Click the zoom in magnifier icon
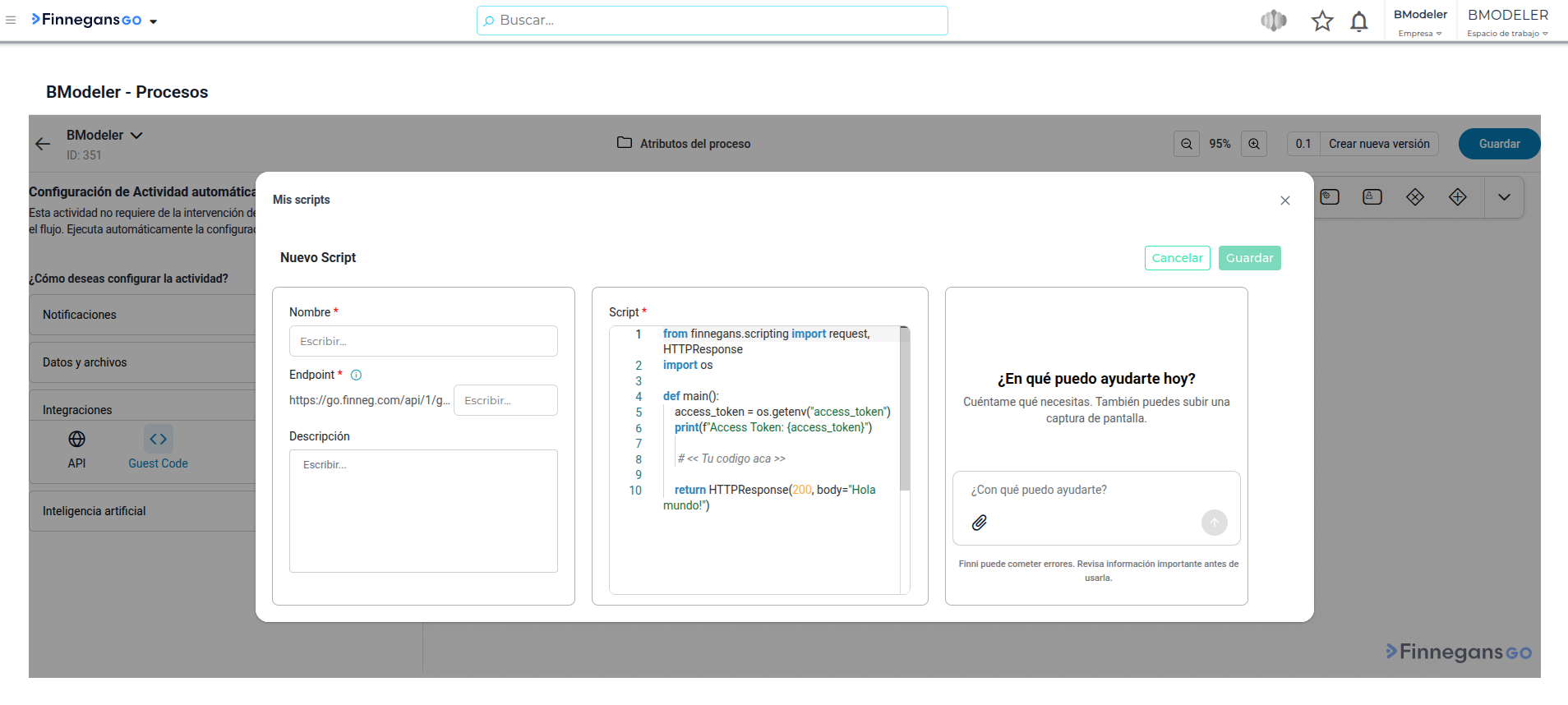Image resolution: width=1568 pixels, height=705 pixels. click(1254, 144)
